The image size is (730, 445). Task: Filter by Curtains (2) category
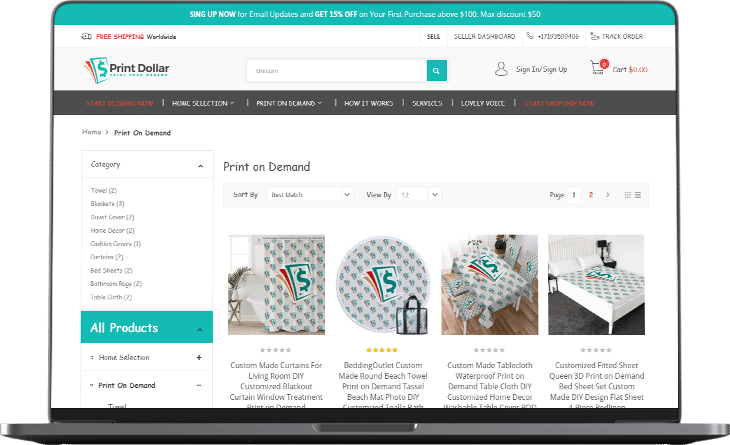click(x=107, y=257)
